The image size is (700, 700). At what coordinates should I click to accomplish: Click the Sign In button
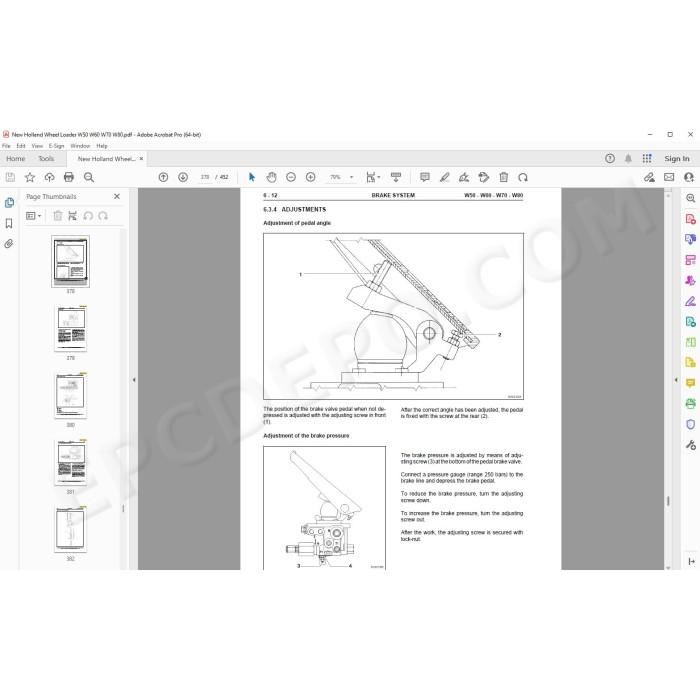pyautogui.click(x=677, y=158)
